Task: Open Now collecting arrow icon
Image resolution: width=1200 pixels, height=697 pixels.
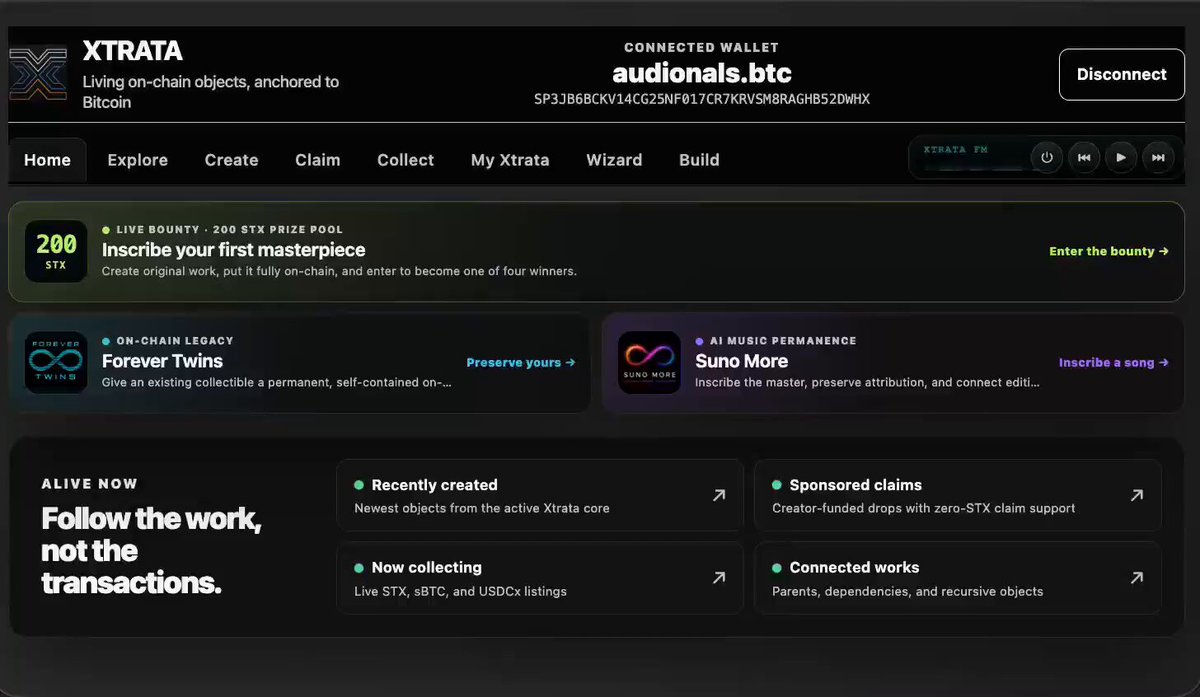Action: point(718,577)
